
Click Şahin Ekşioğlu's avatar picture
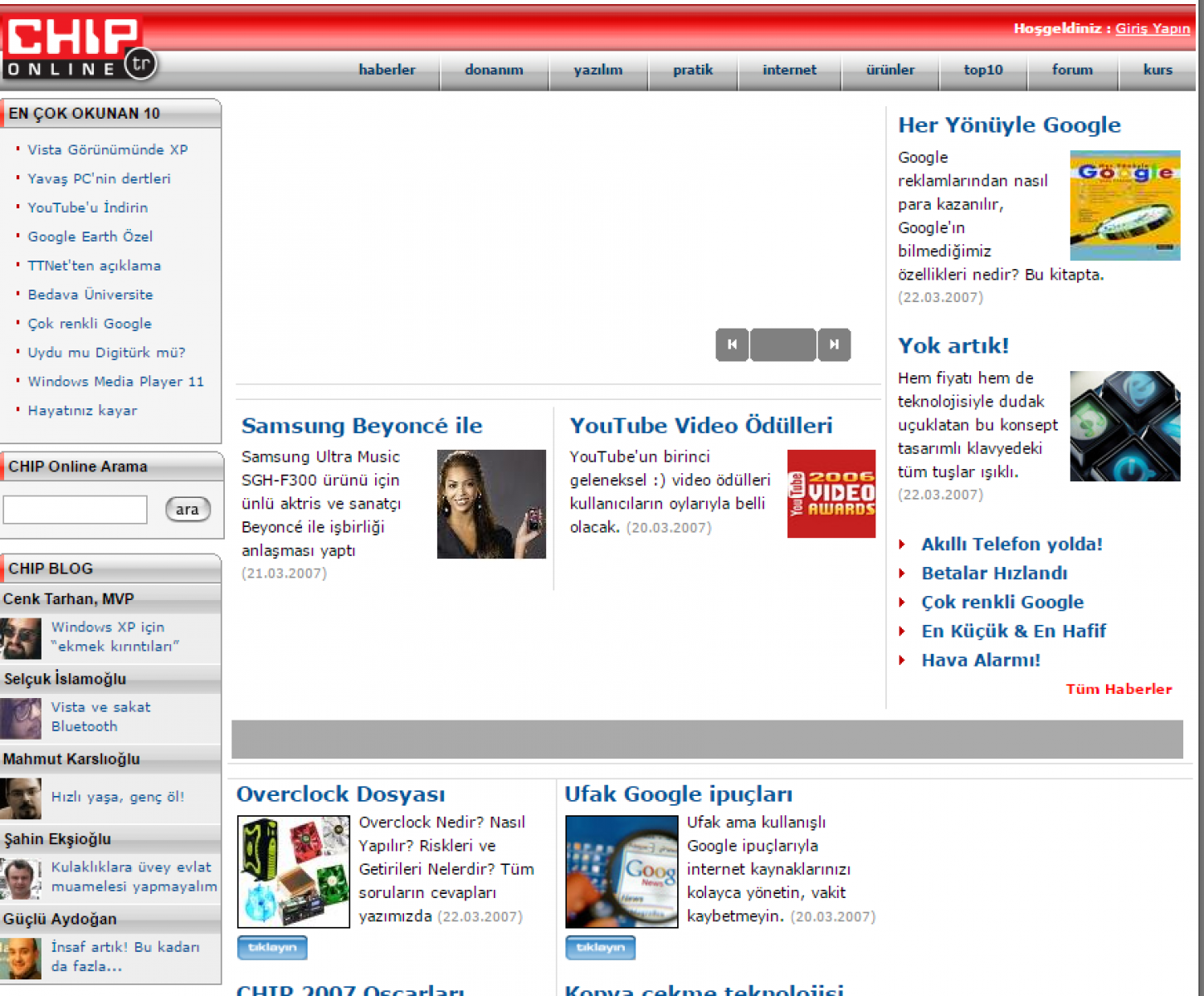click(x=21, y=878)
